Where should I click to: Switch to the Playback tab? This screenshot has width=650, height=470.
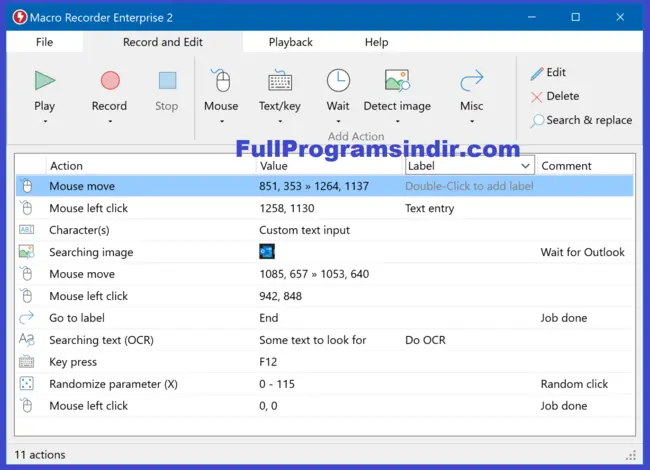291,42
